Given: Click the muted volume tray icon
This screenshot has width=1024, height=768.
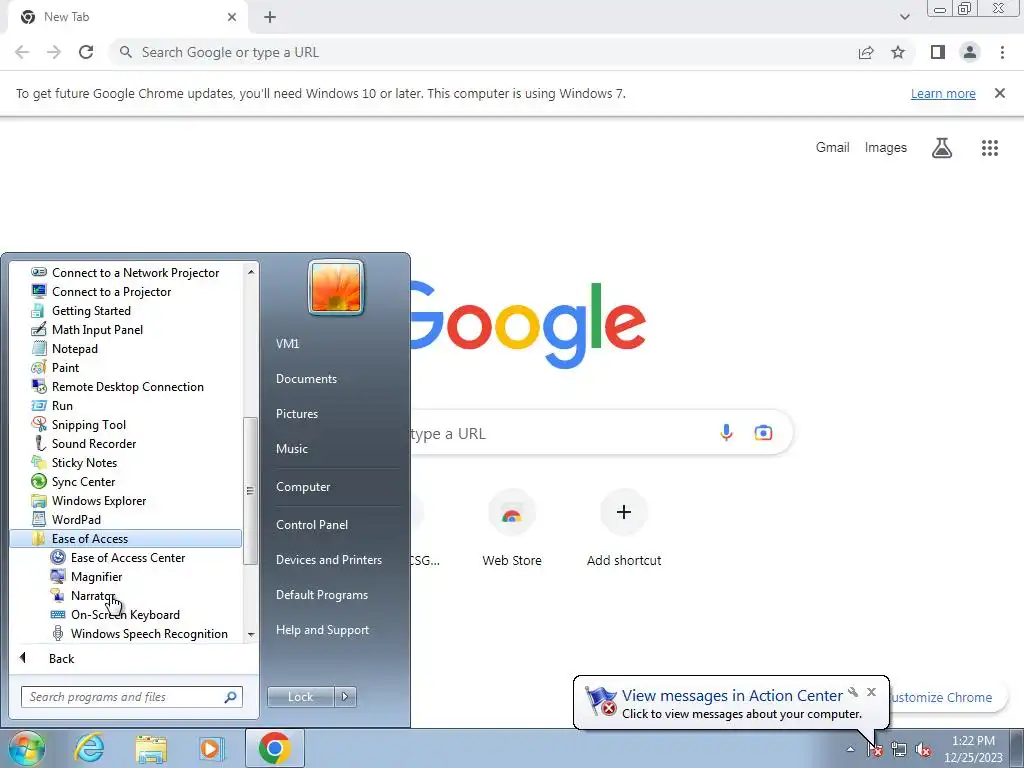Looking at the screenshot, I should click(923, 750).
